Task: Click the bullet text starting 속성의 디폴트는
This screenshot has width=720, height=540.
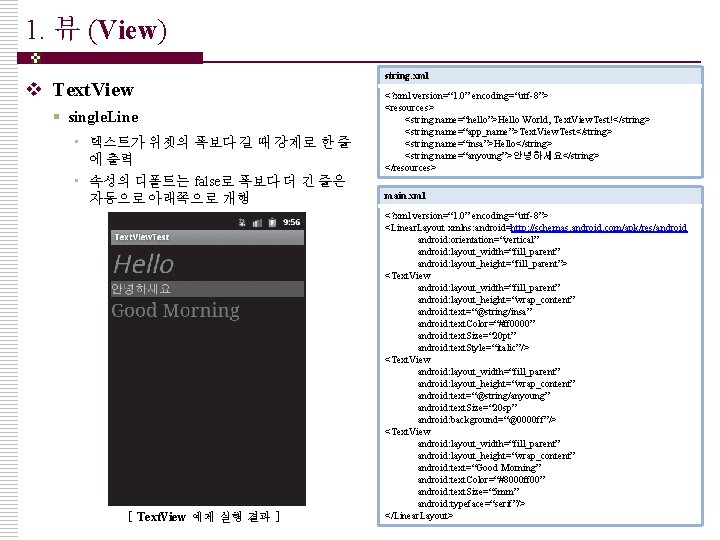Action: 217,189
